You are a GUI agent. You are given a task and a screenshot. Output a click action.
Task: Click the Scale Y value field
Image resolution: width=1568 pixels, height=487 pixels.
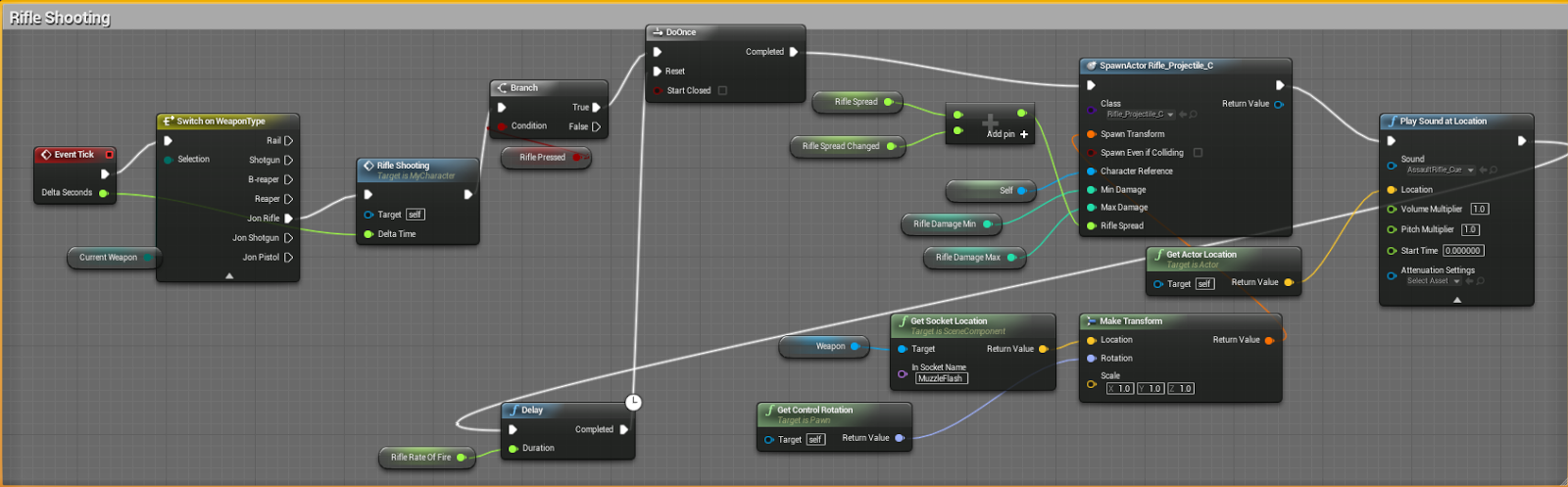pyautogui.click(x=1151, y=389)
